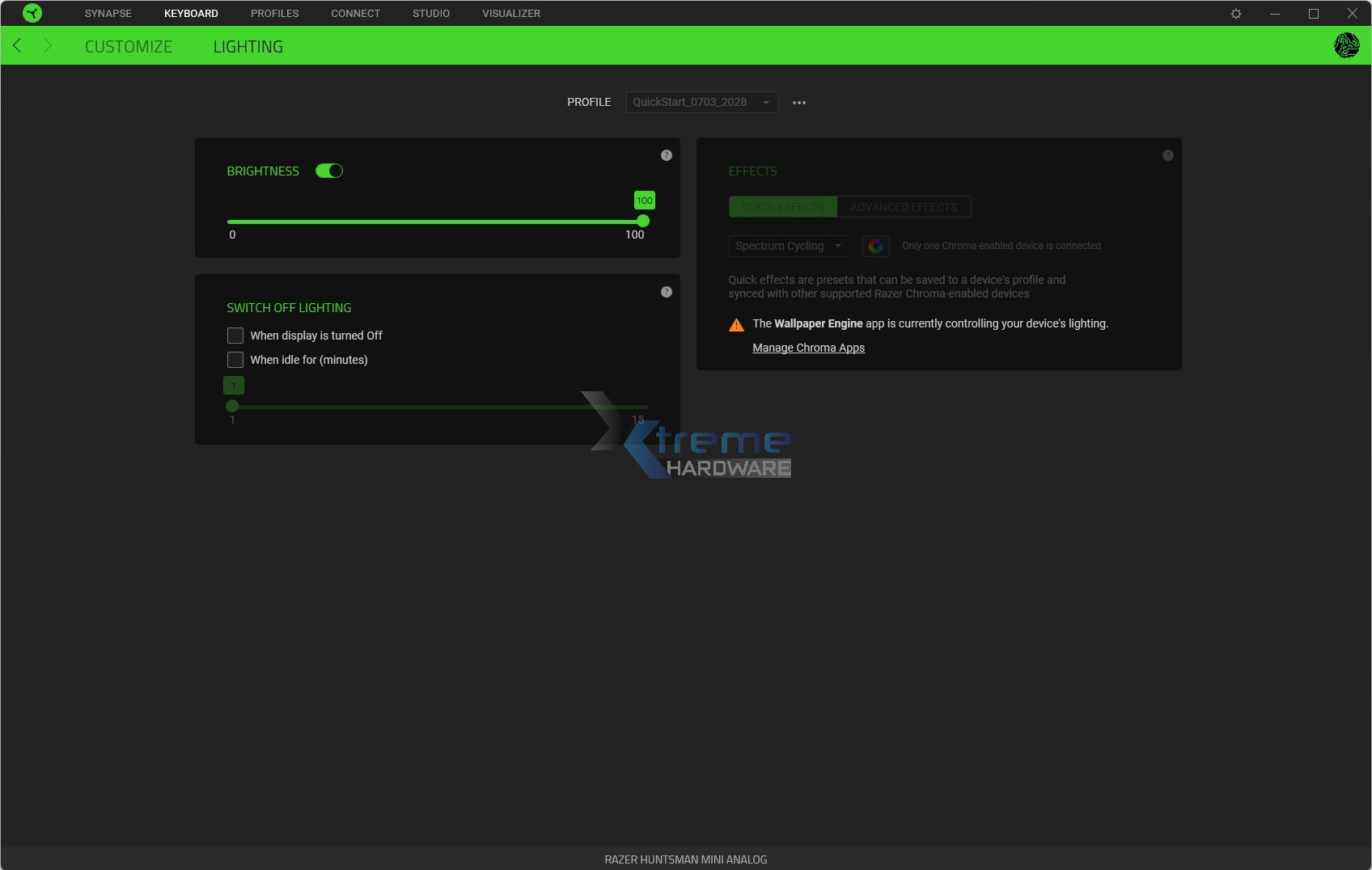The width and height of the screenshot is (1372, 870).
Task: Open the QuickStart_0703_2028 profile dropdown
Action: pos(701,102)
